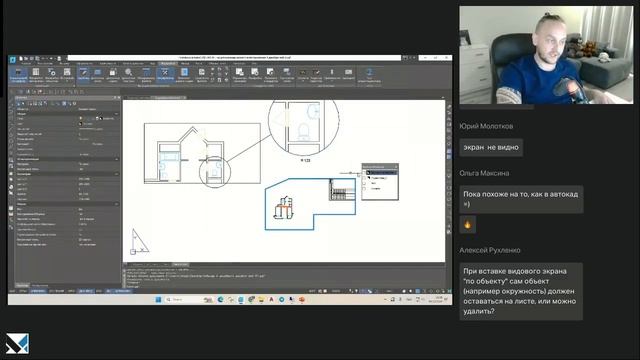
Task: Click the blue sheet icon ribbon button
Action: click(184, 75)
